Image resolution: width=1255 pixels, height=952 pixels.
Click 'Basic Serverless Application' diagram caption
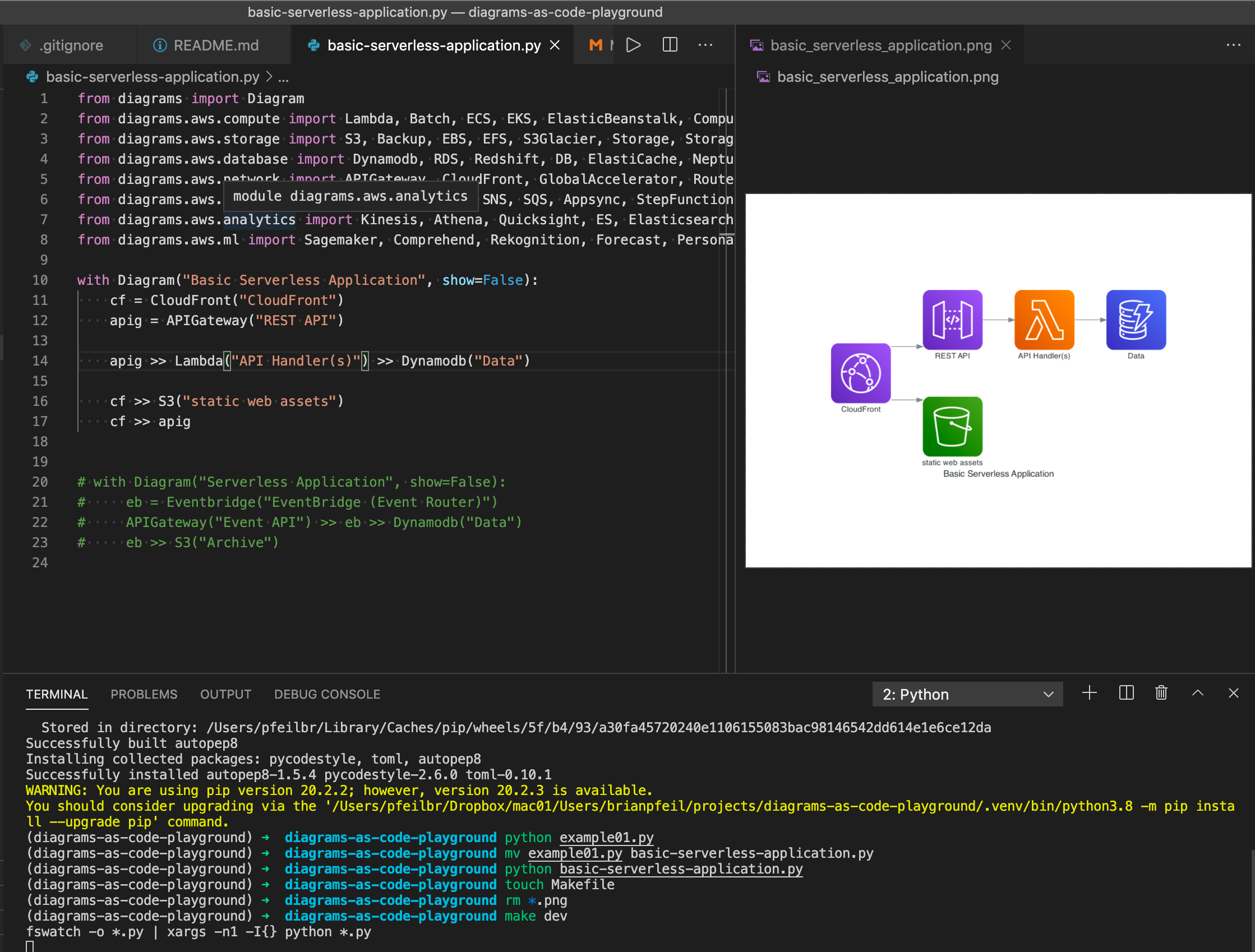[x=998, y=474]
